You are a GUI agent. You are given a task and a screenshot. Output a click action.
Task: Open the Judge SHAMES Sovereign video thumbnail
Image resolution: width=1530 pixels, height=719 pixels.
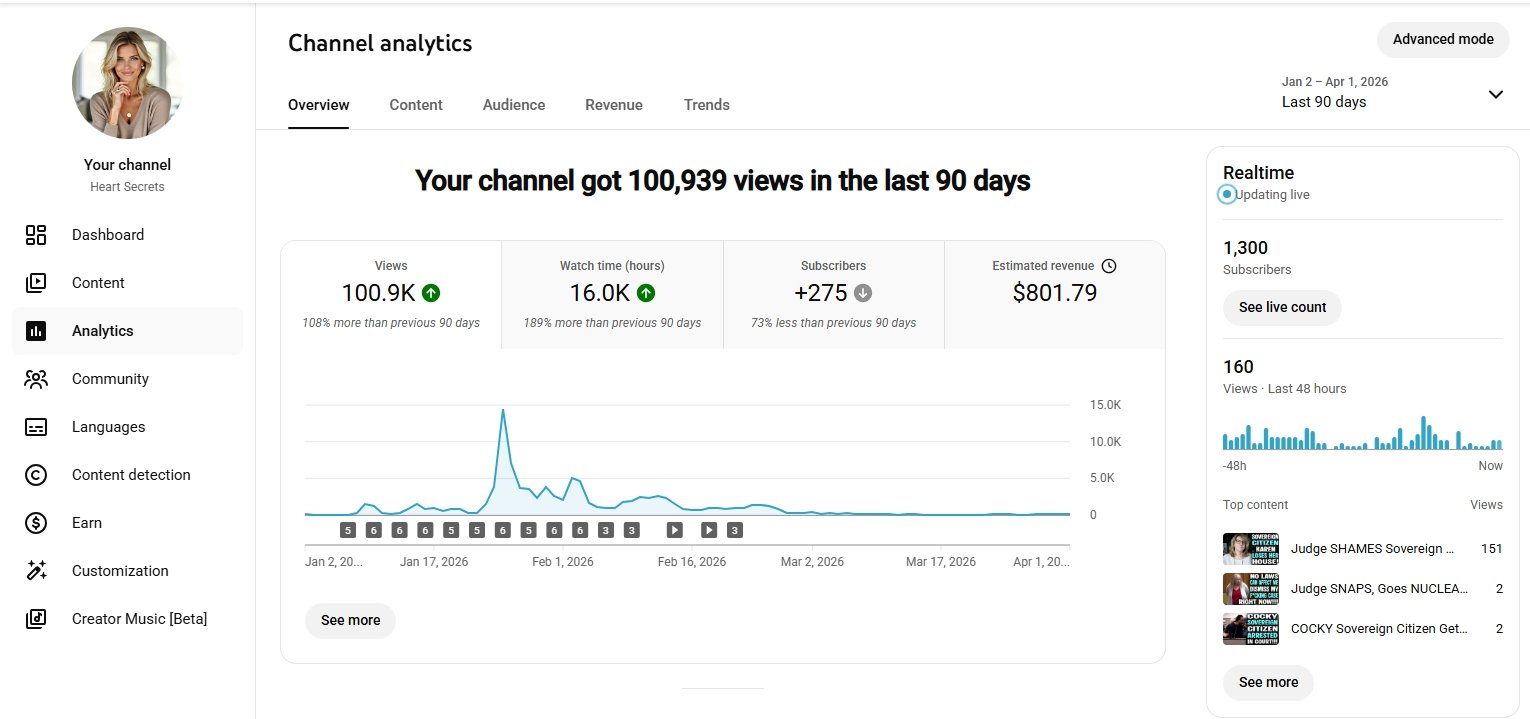1250,549
